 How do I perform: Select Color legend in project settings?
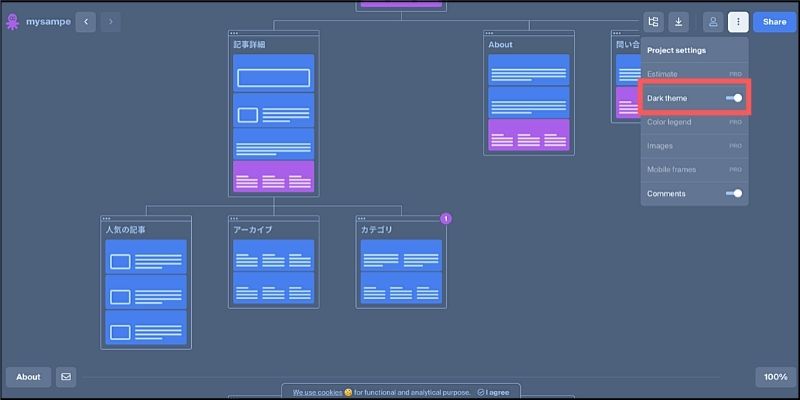click(x=694, y=122)
